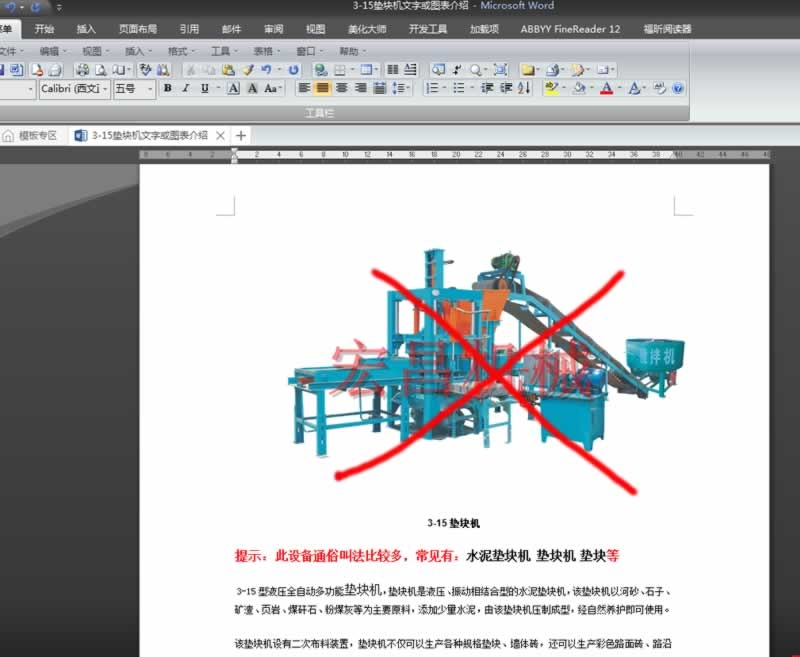Click the blue help question mark icon
The image size is (800, 657).
point(679,89)
